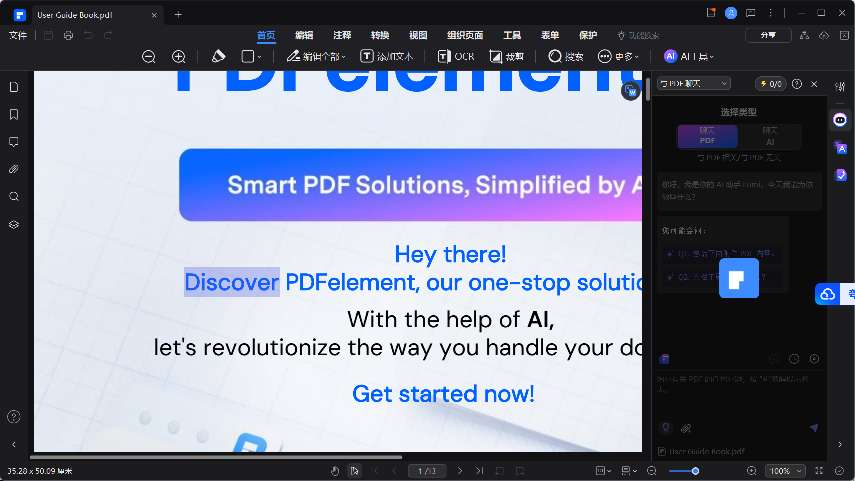
Task: Open the bookmarks panel in left sidebar
Action: [14, 114]
